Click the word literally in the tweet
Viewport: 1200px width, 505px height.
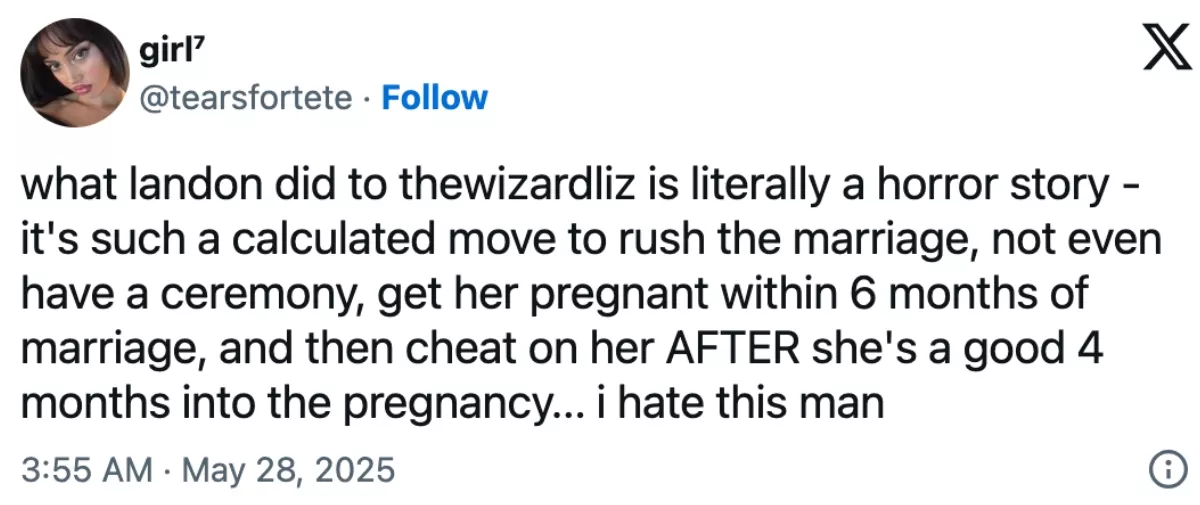coord(722,187)
